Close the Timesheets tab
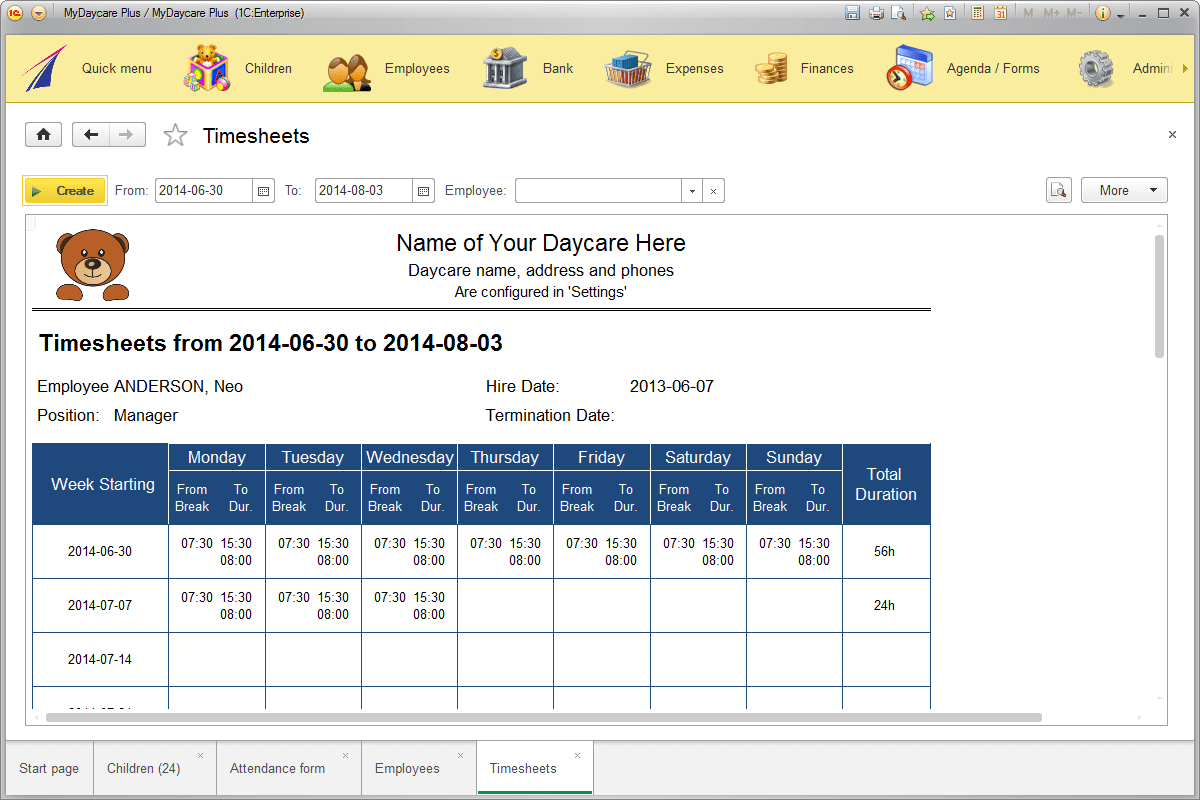The height and width of the screenshot is (800, 1200). [x=577, y=755]
